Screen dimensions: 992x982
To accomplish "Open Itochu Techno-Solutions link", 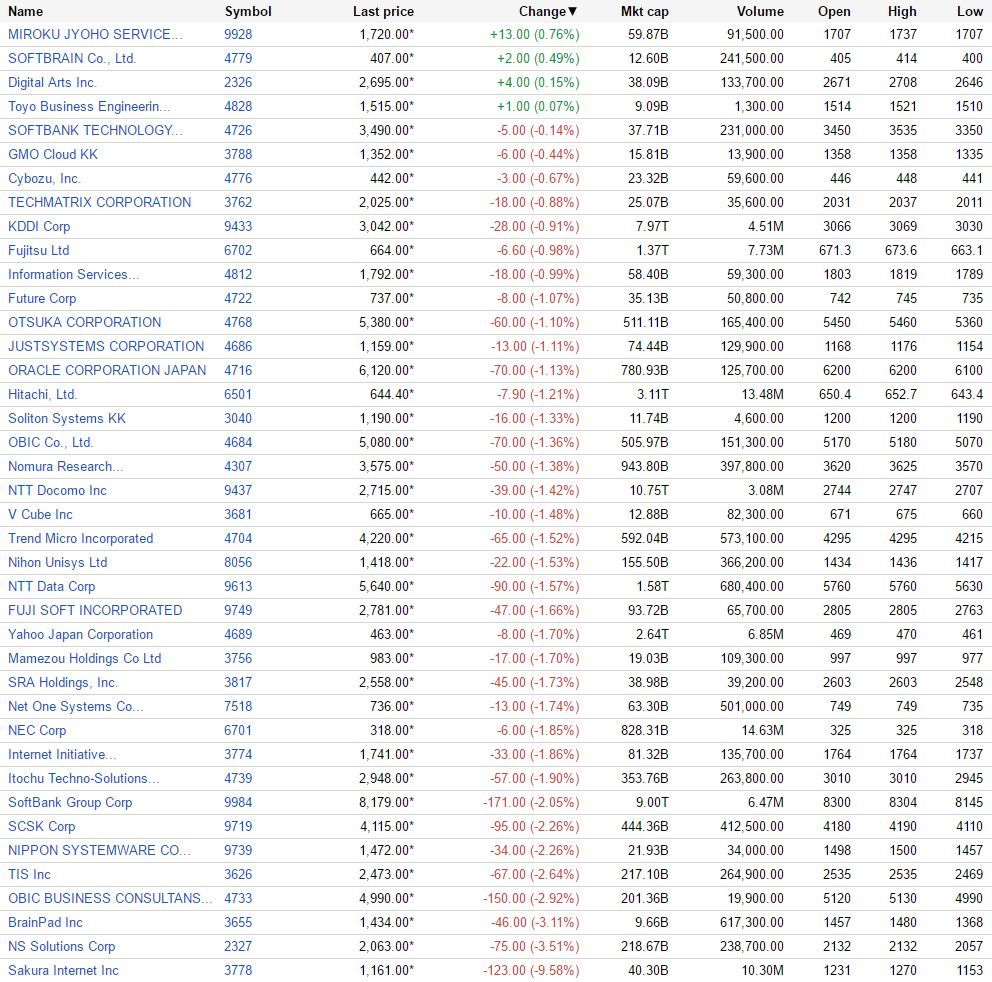I will click(x=84, y=780).
